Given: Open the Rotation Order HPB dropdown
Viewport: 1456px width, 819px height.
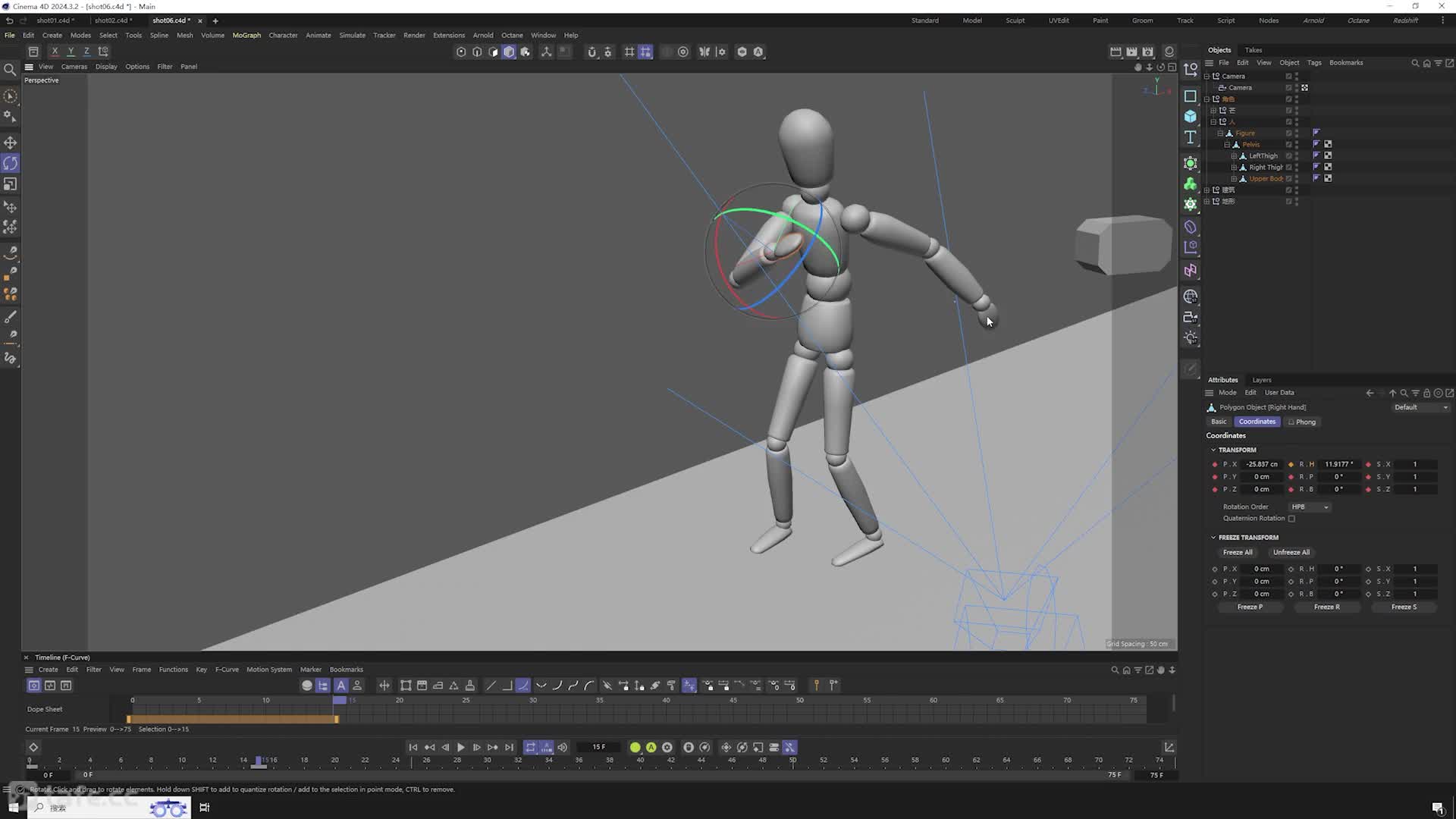Looking at the screenshot, I should 1310,507.
